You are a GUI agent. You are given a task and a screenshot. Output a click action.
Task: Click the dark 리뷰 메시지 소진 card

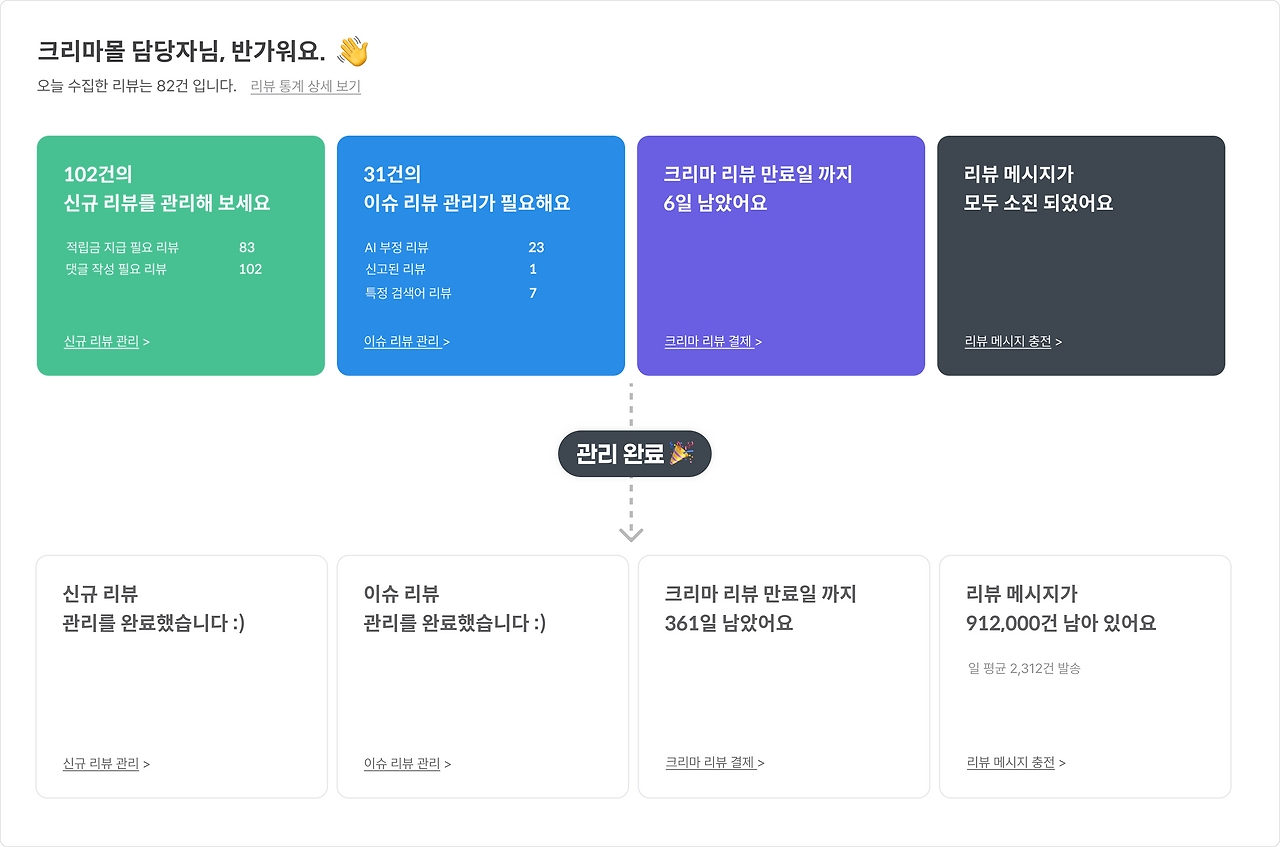coord(1080,255)
